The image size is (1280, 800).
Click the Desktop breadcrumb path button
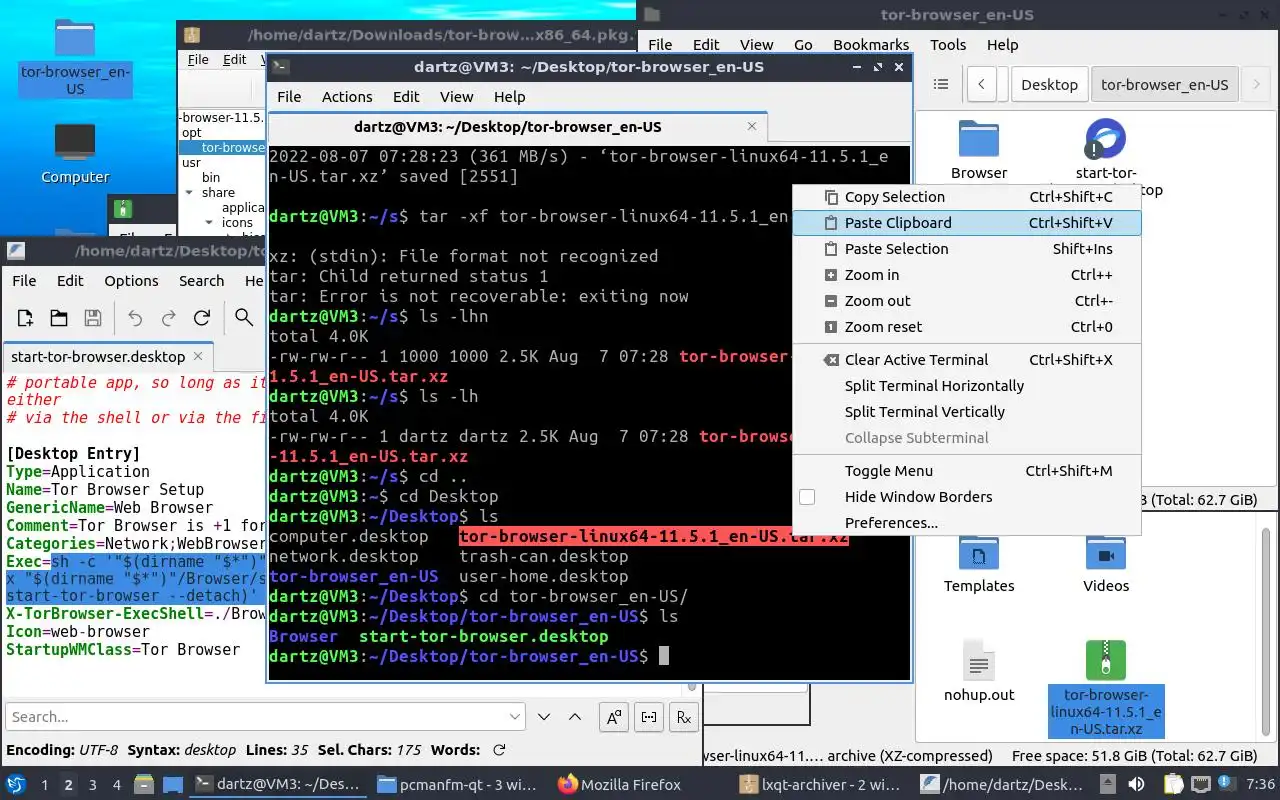click(1049, 85)
